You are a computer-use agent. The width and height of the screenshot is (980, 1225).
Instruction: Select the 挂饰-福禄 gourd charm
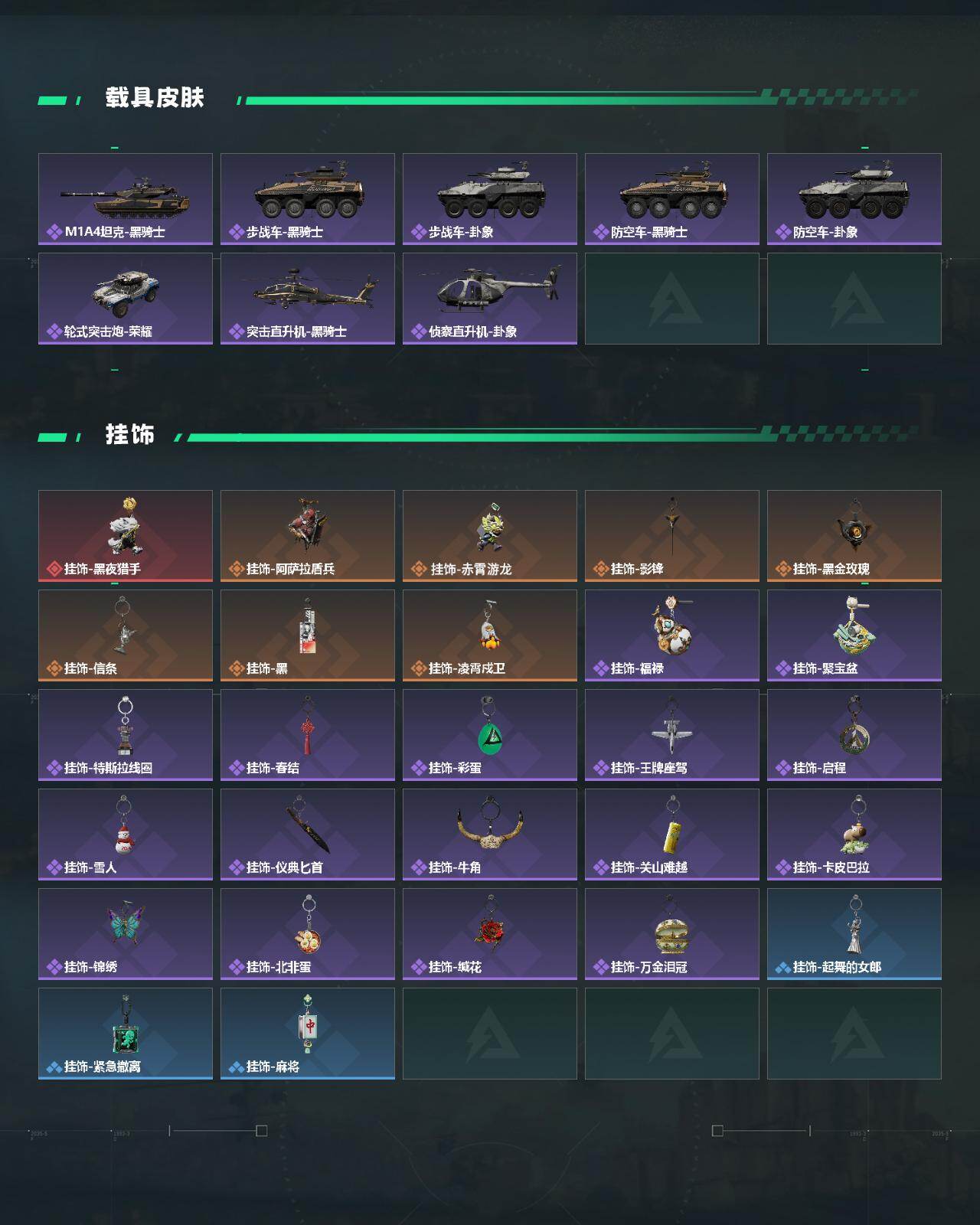click(672, 635)
